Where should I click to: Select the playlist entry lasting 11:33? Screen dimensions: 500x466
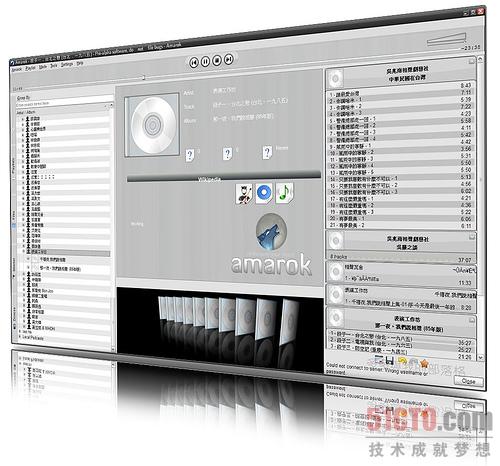(x=402, y=275)
